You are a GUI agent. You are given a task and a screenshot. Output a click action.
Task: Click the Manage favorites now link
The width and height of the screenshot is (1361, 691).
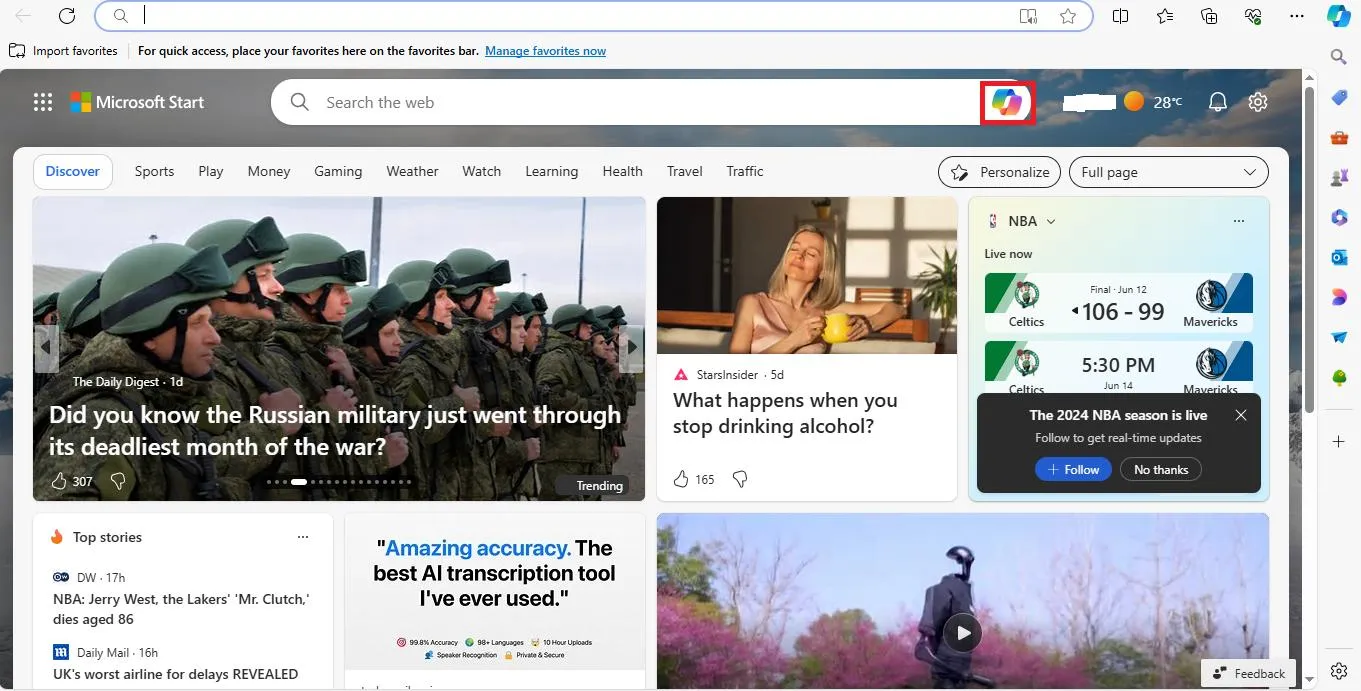click(545, 51)
